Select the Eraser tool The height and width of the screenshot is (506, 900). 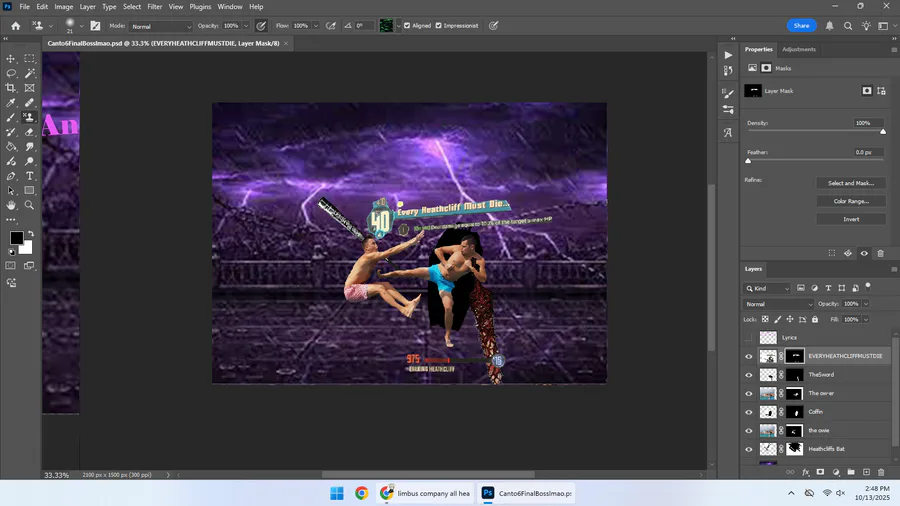[29, 132]
